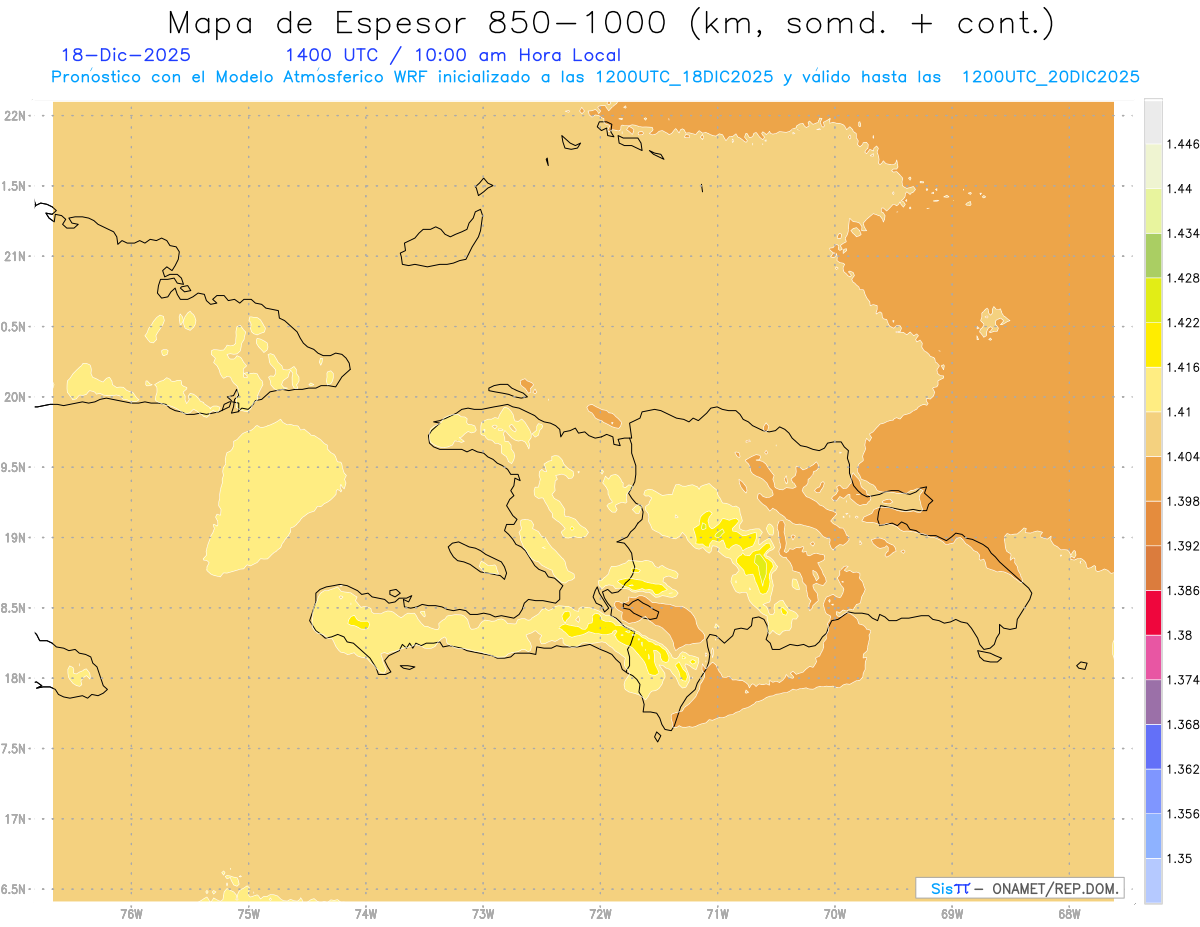Pick the palest blue swatch below 1.35
1200x927 pixels.
1153,881
